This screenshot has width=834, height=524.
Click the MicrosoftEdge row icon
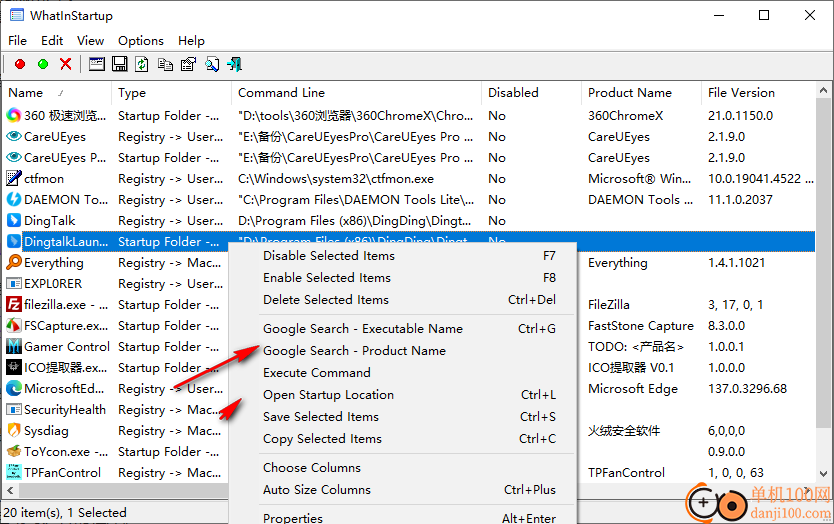pyautogui.click(x=14, y=388)
